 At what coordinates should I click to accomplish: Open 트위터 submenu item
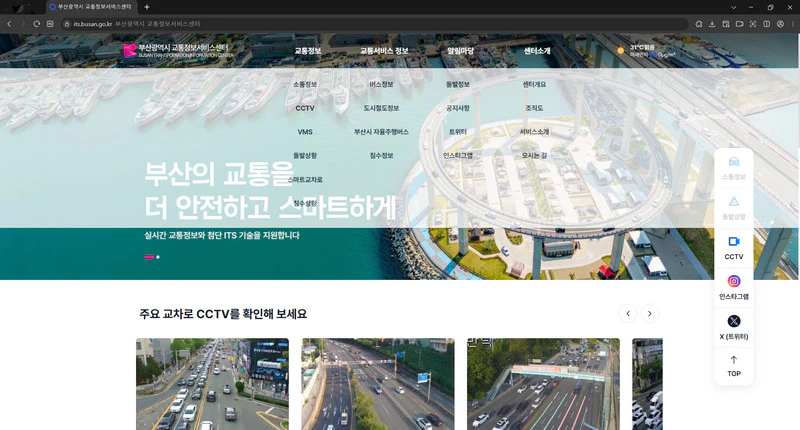(x=458, y=132)
